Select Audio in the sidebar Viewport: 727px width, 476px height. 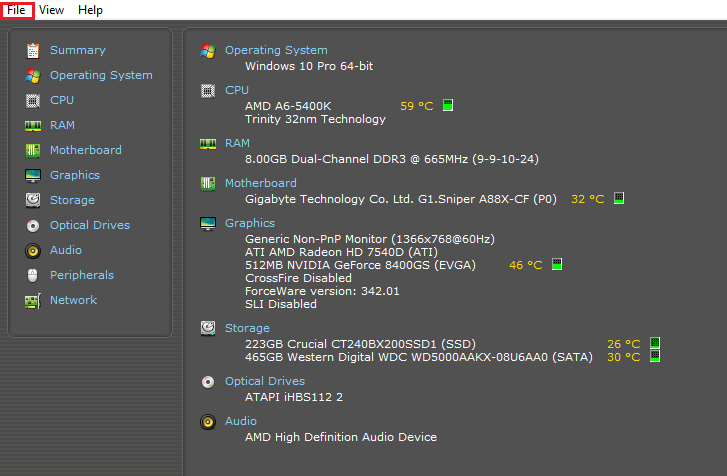[x=66, y=250]
